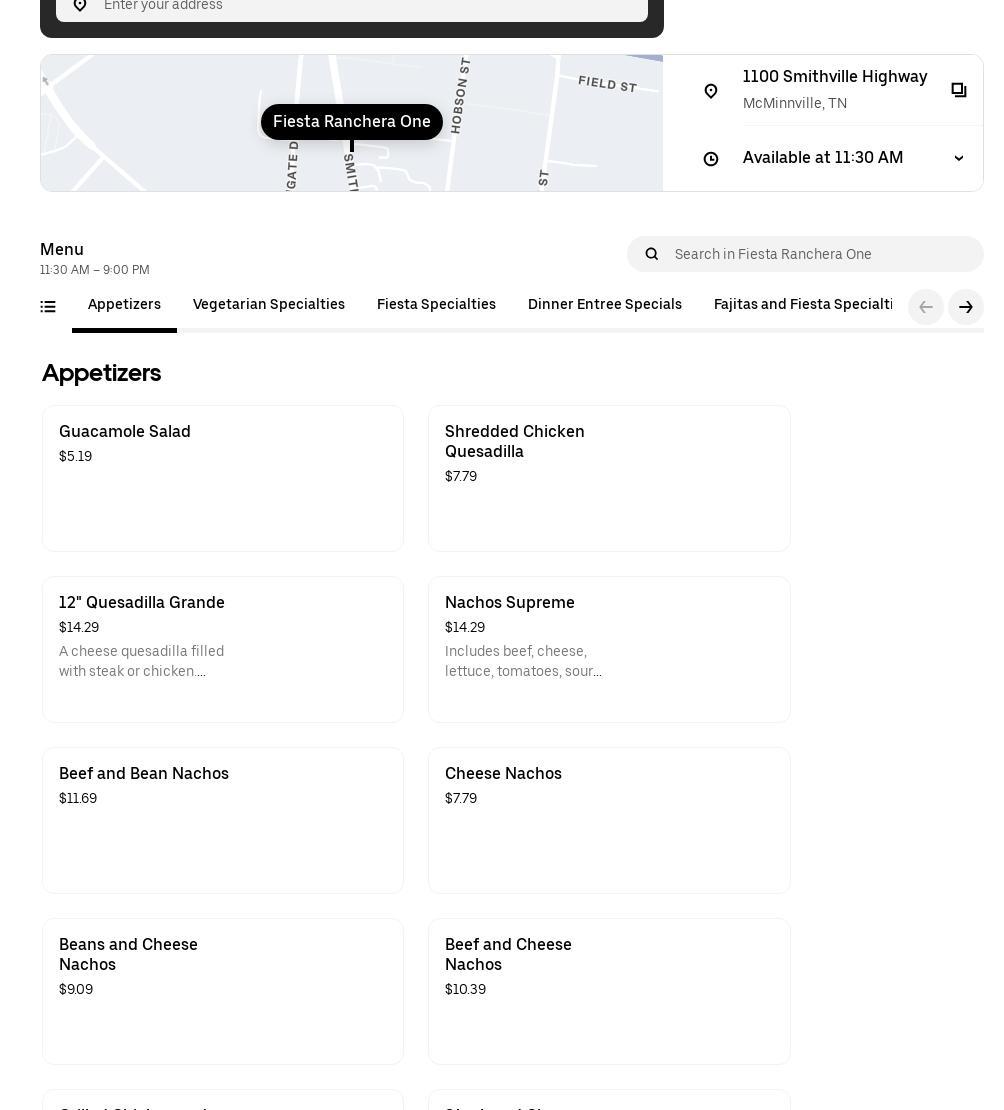Click description 'Includes beef, cheese,'
The width and height of the screenshot is (1004, 1110).
516,651
